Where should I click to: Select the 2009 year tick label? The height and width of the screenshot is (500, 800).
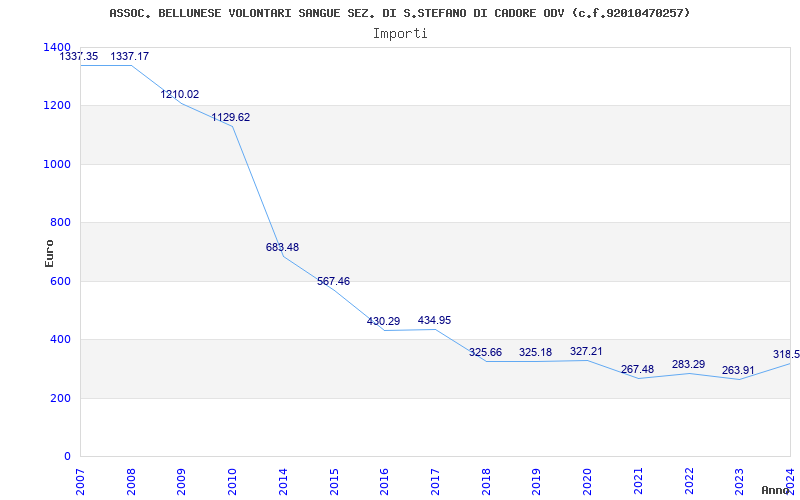pos(181,481)
